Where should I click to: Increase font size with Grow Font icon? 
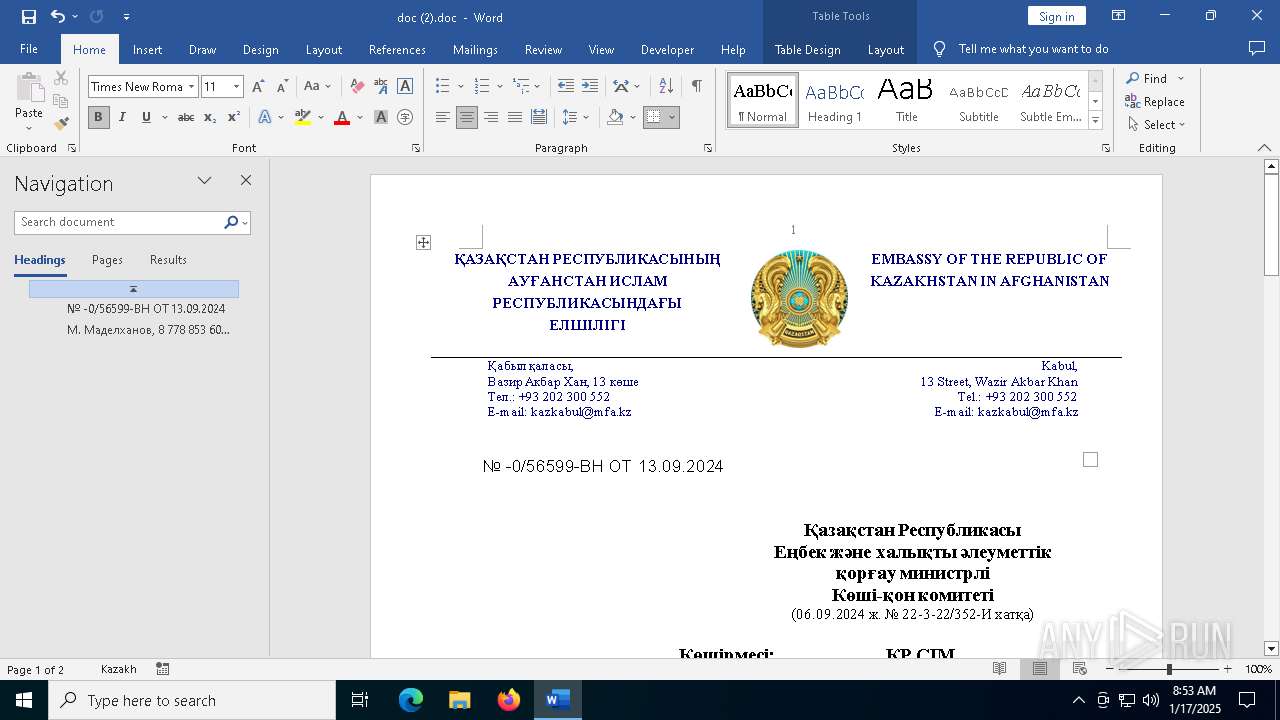pos(259,87)
